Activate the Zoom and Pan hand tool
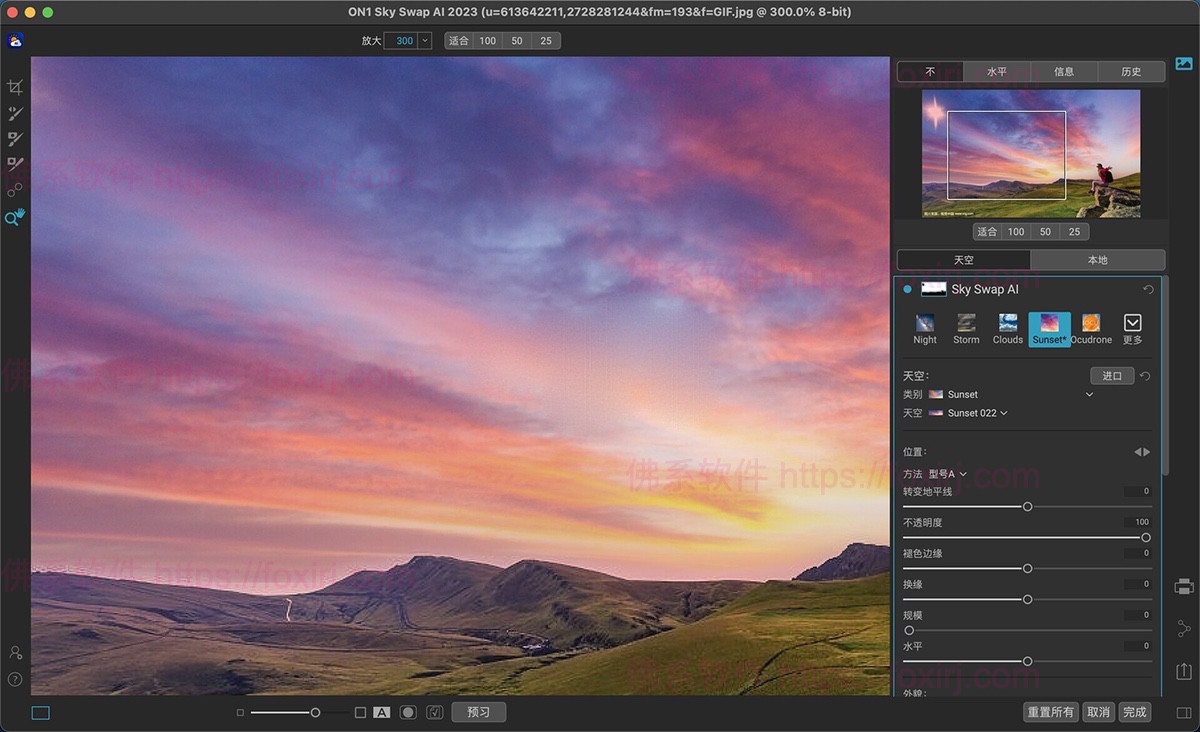Image resolution: width=1200 pixels, height=732 pixels. (x=15, y=217)
